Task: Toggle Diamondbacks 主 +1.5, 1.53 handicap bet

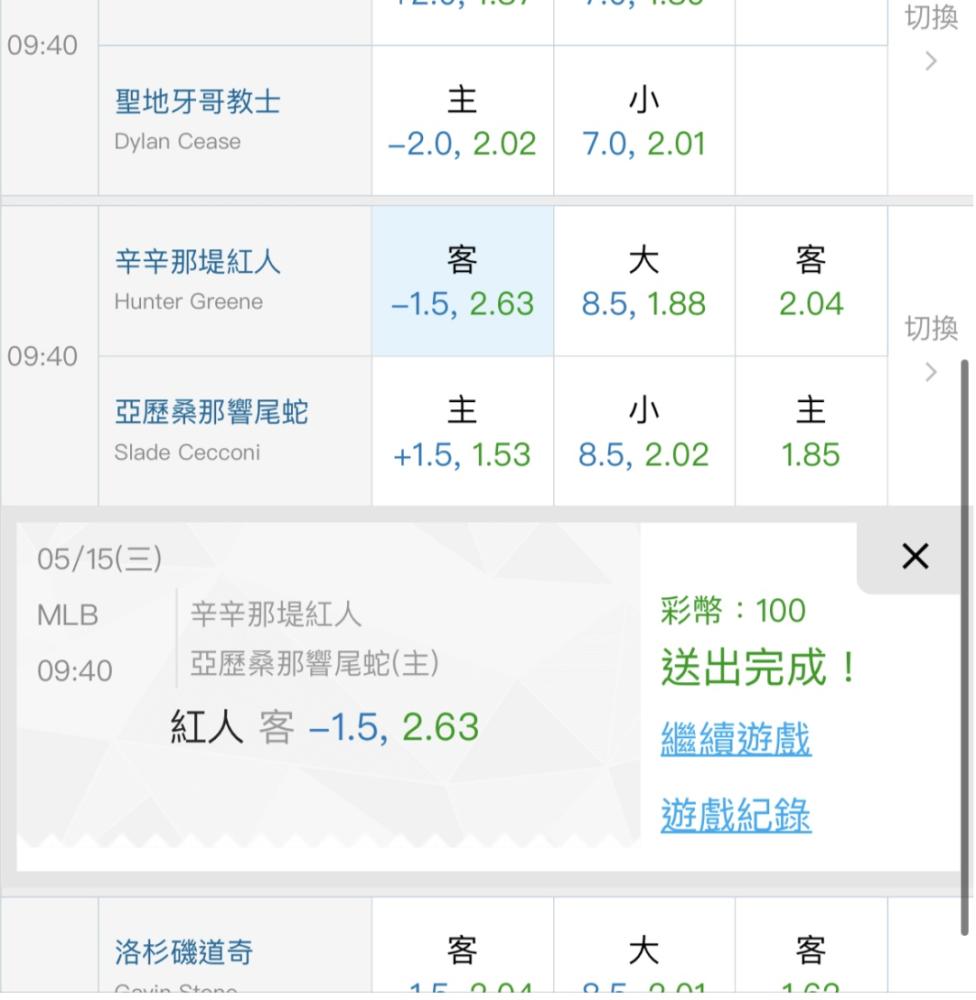Action: 462,432
